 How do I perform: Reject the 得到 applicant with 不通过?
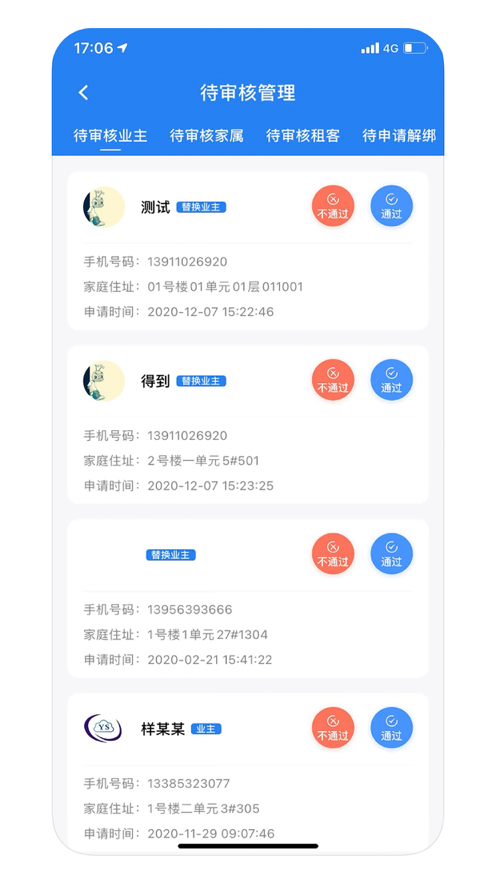pyautogui.click(x=333, y=381)
